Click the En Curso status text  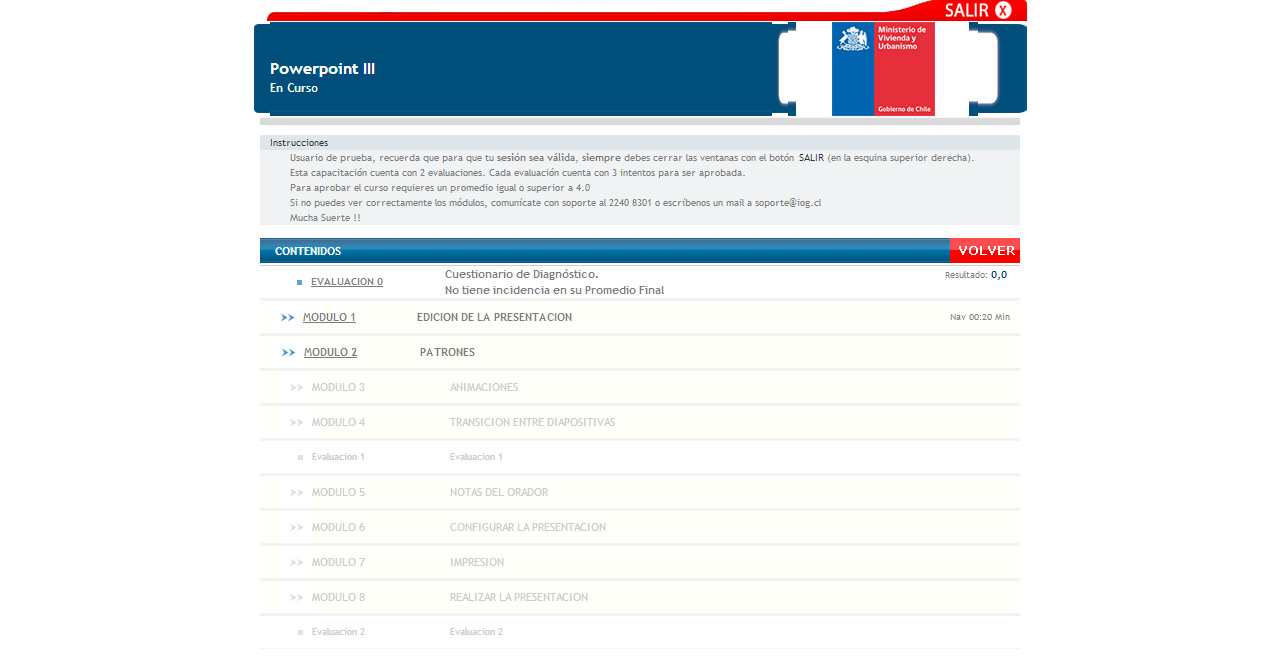point(294,88)
